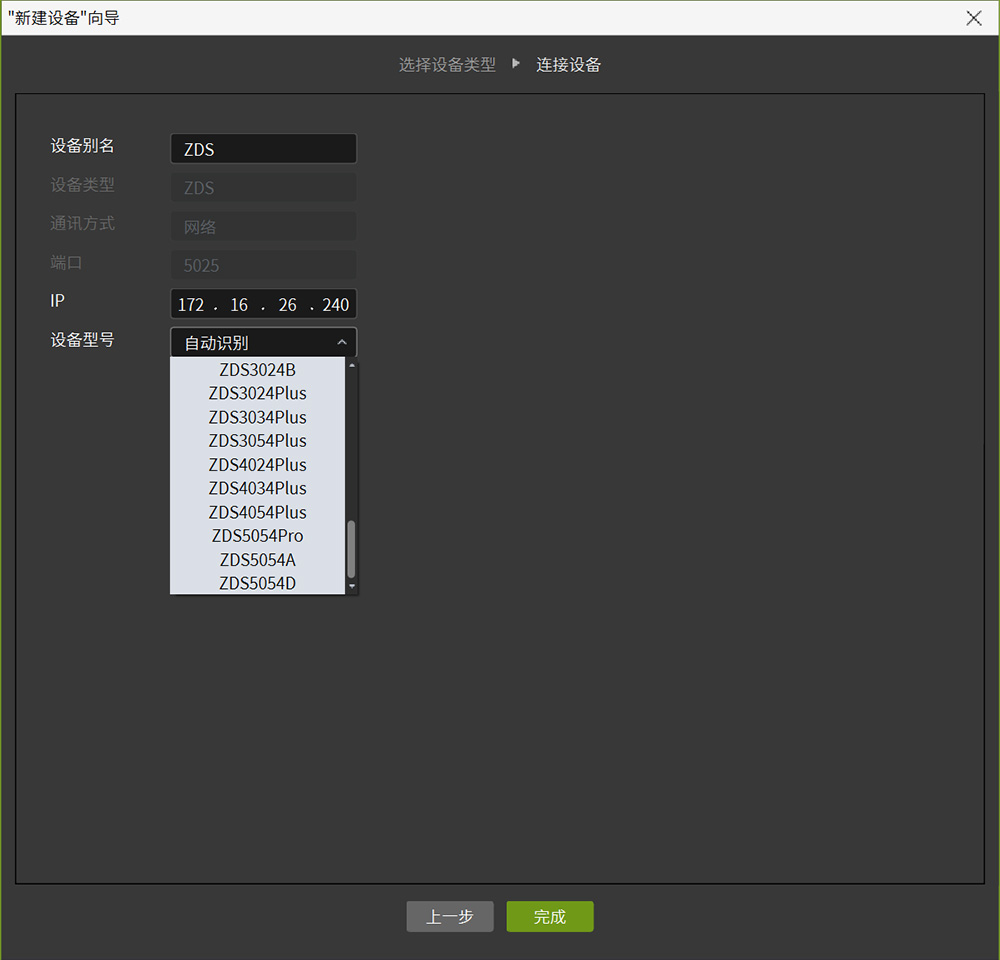Click the dropdown list scroll-down arrow
The height and width of the screenshot is (960, 1000).
coord(351,586)
